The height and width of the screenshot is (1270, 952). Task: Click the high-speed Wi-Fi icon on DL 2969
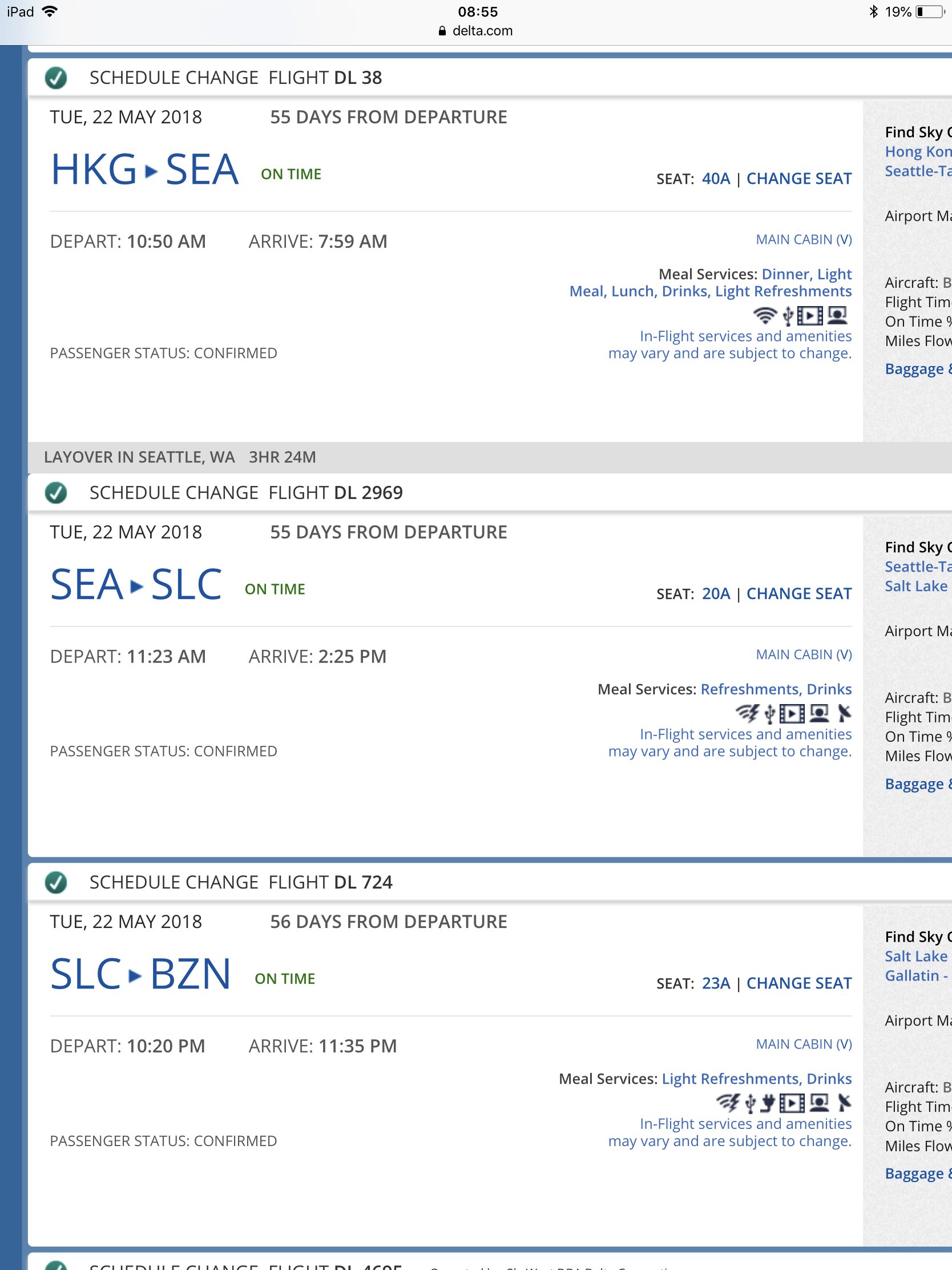[x=747, y=713]
